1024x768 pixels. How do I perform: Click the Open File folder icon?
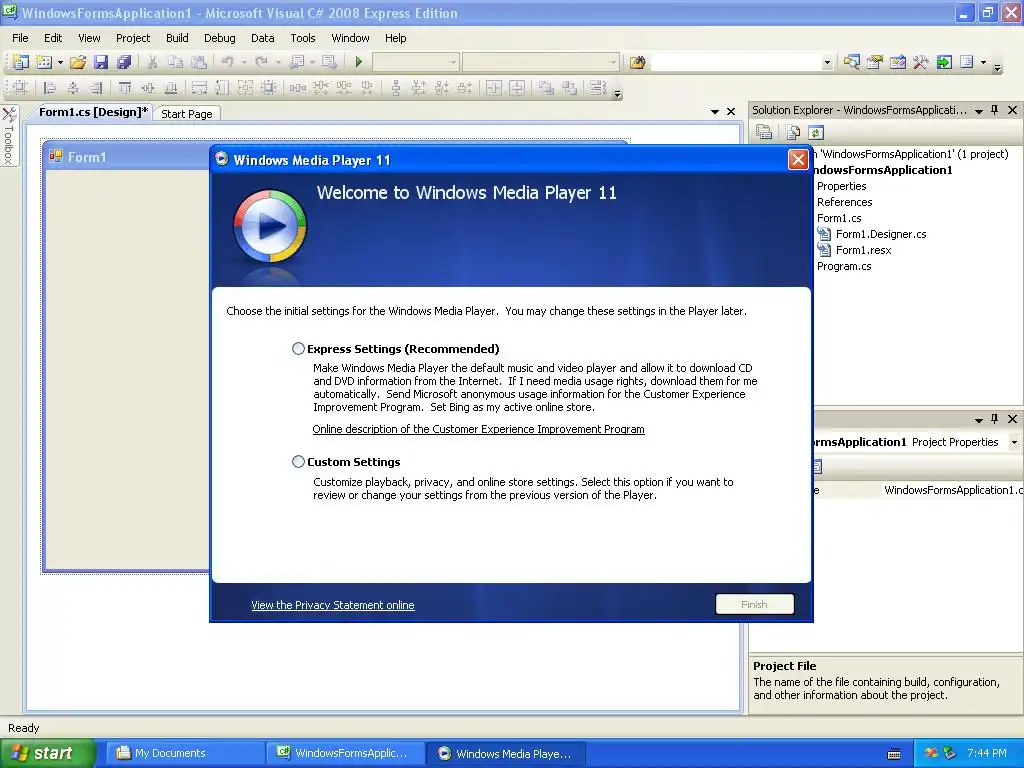[x=78, y=62]
